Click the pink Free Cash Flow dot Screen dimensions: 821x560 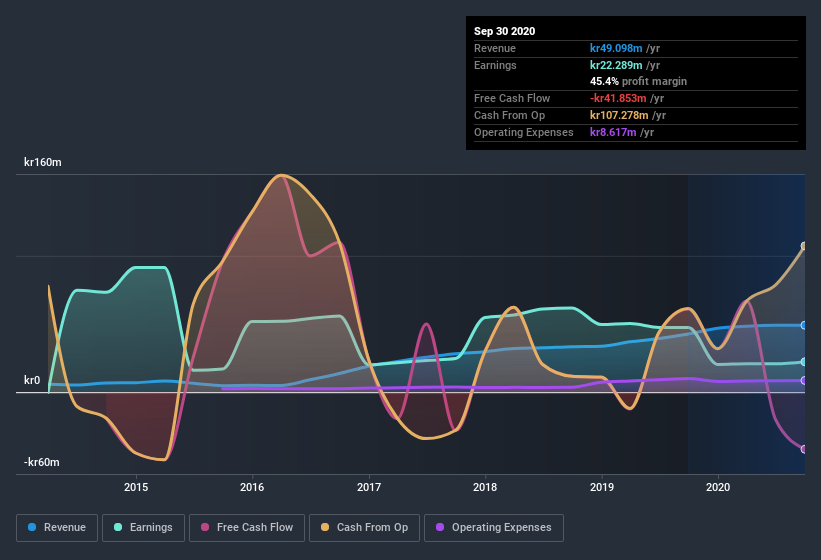click(205, 527)
